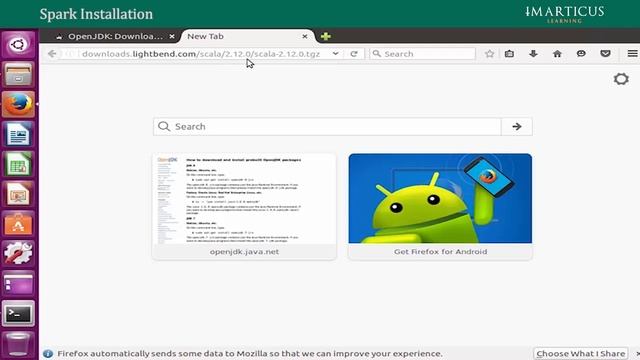This screenshot has height=360, width=640.
Task: Click the Get Firefox for Android caption
Action: (x=440, y=252)
